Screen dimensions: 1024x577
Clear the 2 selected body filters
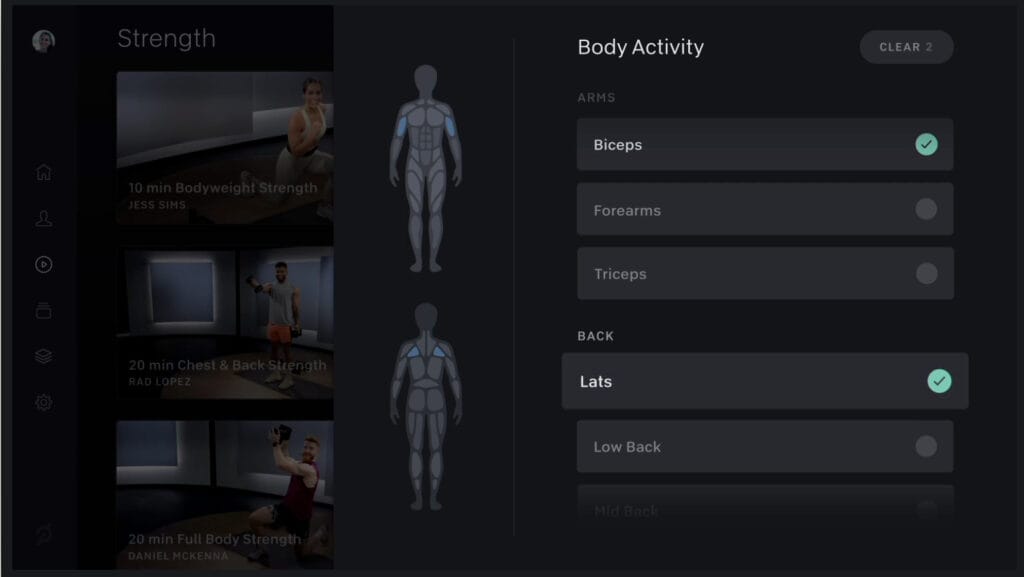click(906, 47)
